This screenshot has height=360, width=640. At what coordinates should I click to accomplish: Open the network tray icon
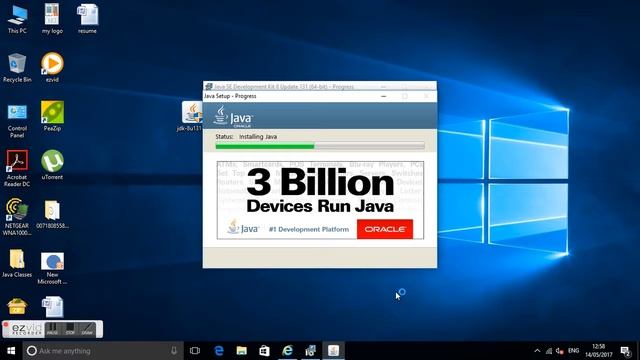pos(549,351)
